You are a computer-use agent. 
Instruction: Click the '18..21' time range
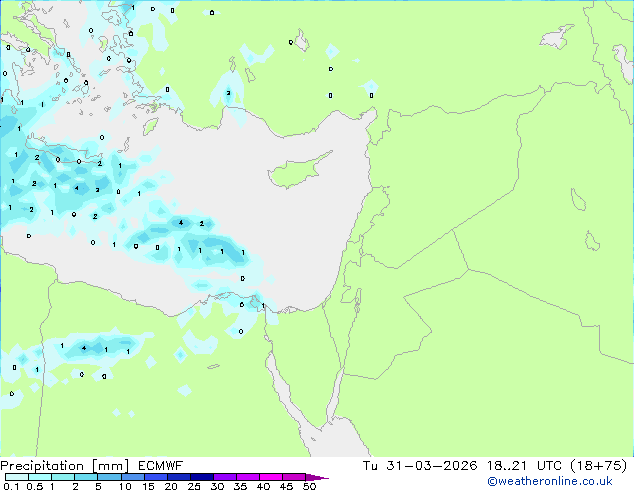pos(507,466)
